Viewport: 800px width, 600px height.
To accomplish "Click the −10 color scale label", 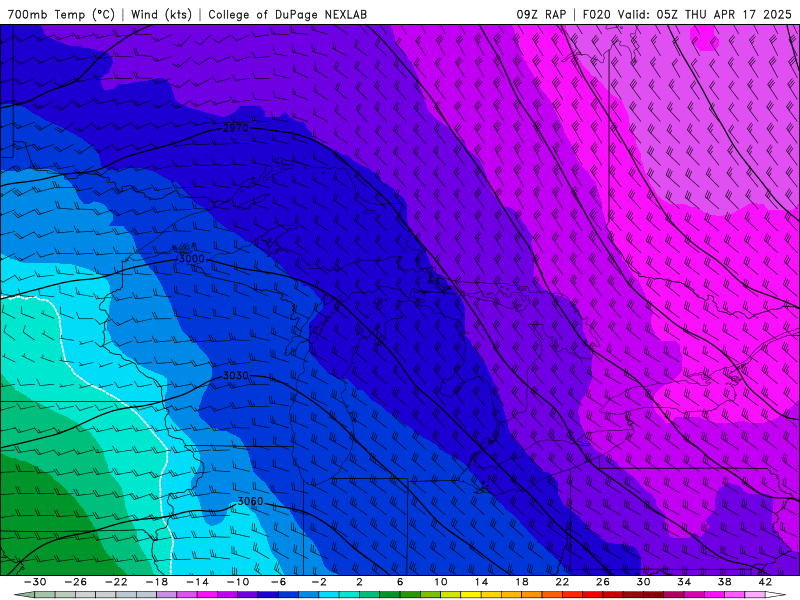I will click(x=238, y=582).
